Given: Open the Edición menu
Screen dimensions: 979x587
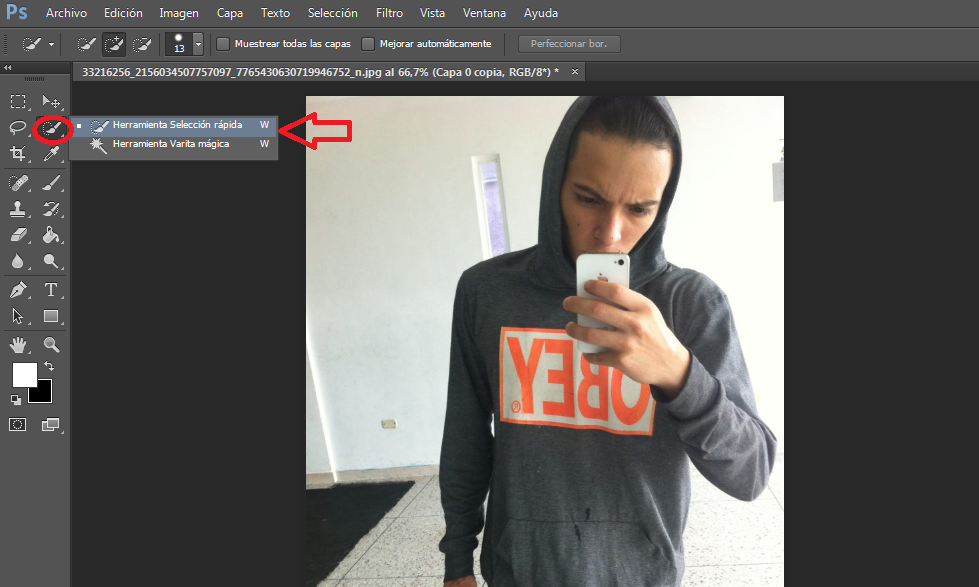Looking at the screenshot, I should [x=123, y=13].
